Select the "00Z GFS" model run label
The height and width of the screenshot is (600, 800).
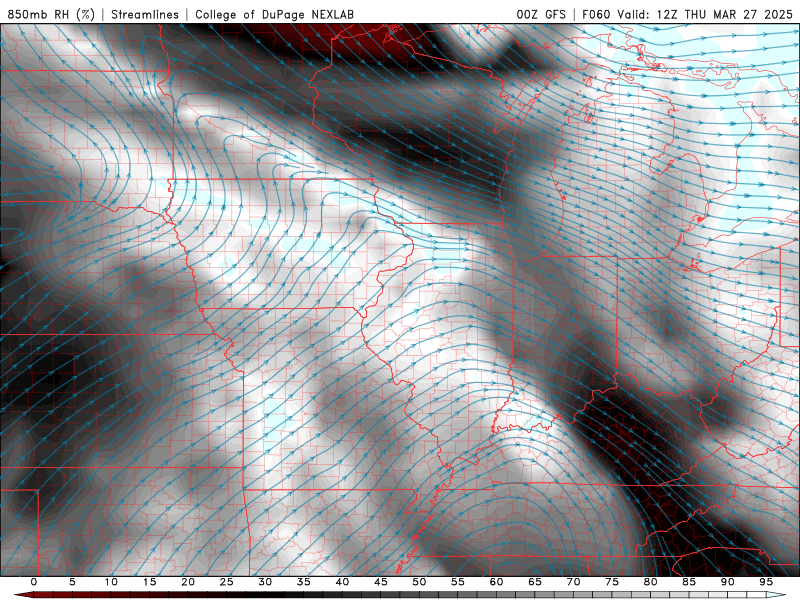pyautogui.click(x=541, y=14)
